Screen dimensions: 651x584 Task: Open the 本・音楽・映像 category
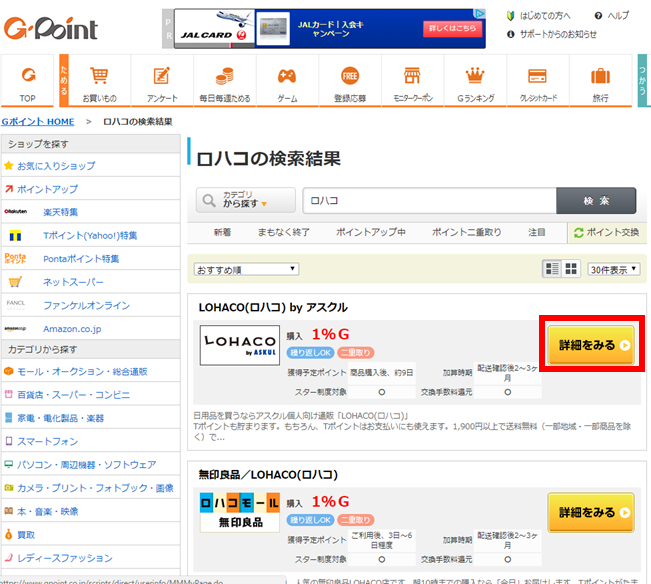47,511
